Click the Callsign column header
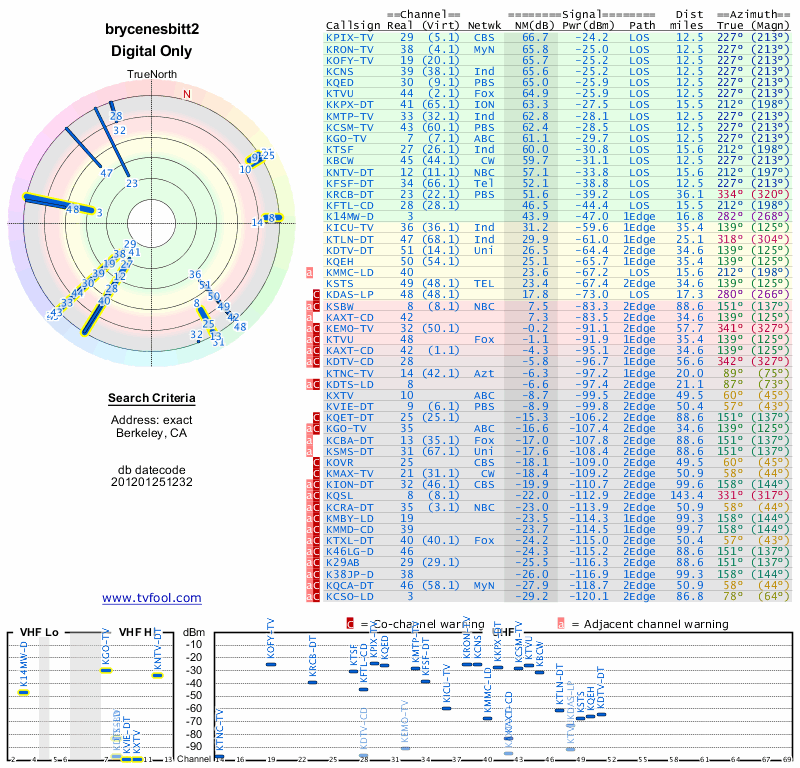This screenshot has width=800, height=768. tap(353, 25)
